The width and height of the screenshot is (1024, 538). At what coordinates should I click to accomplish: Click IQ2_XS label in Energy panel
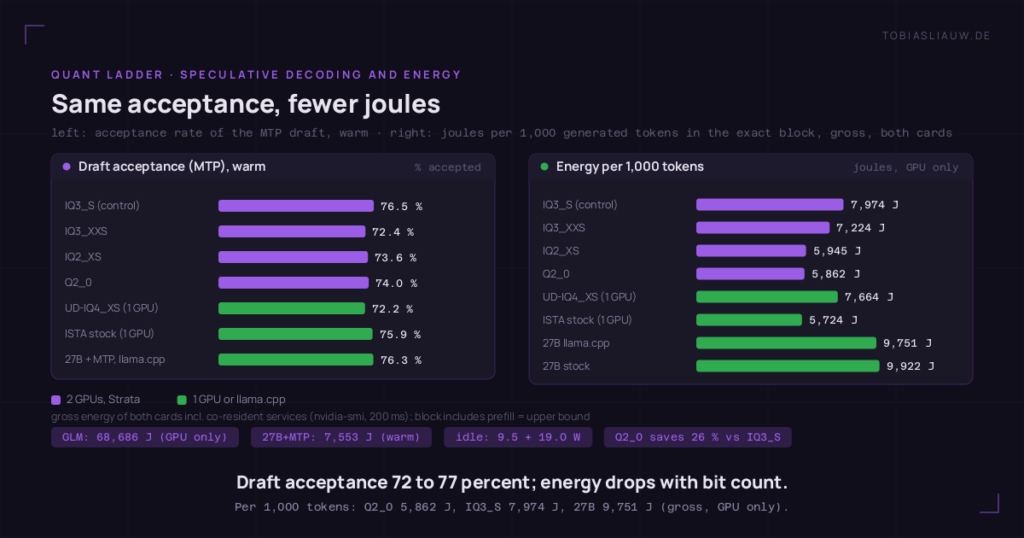click(560, 251)
